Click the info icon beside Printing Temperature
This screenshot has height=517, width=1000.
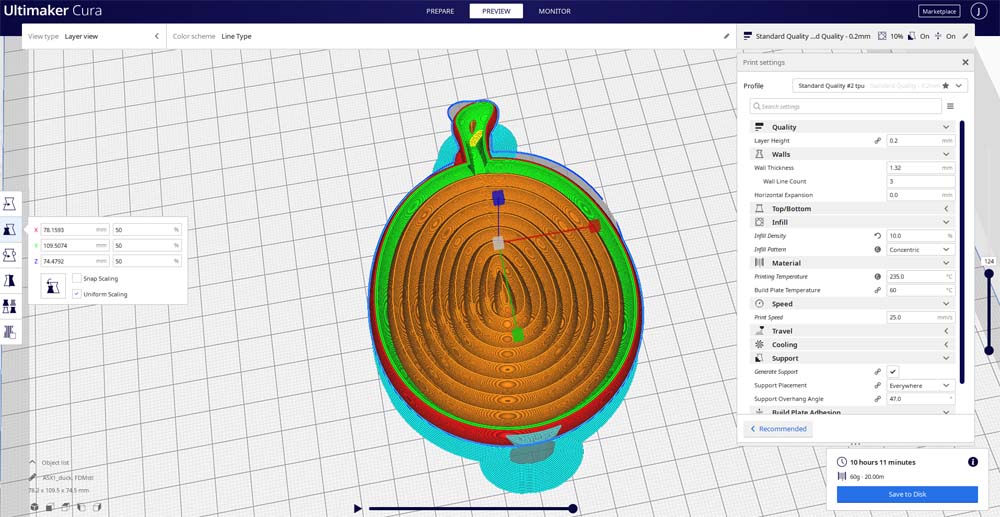point(878,277)
